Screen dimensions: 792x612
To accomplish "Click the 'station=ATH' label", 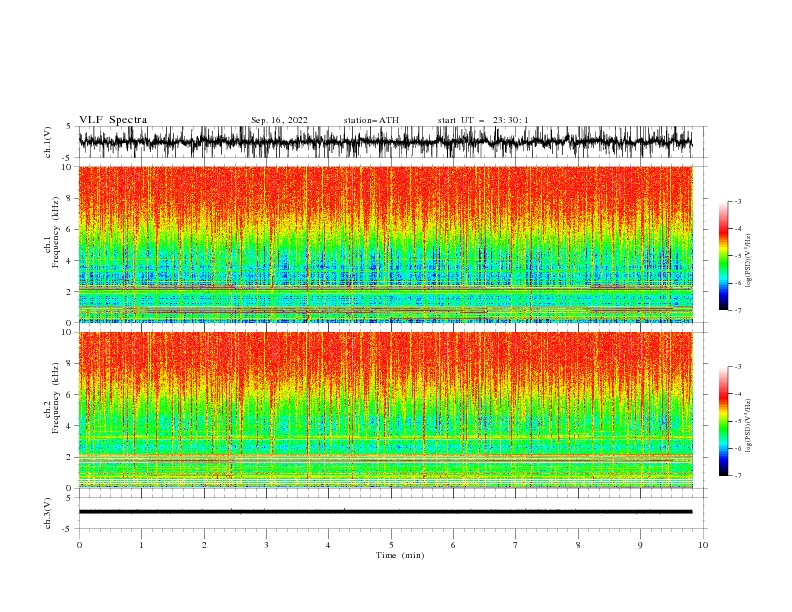I will tap(371, 120).
